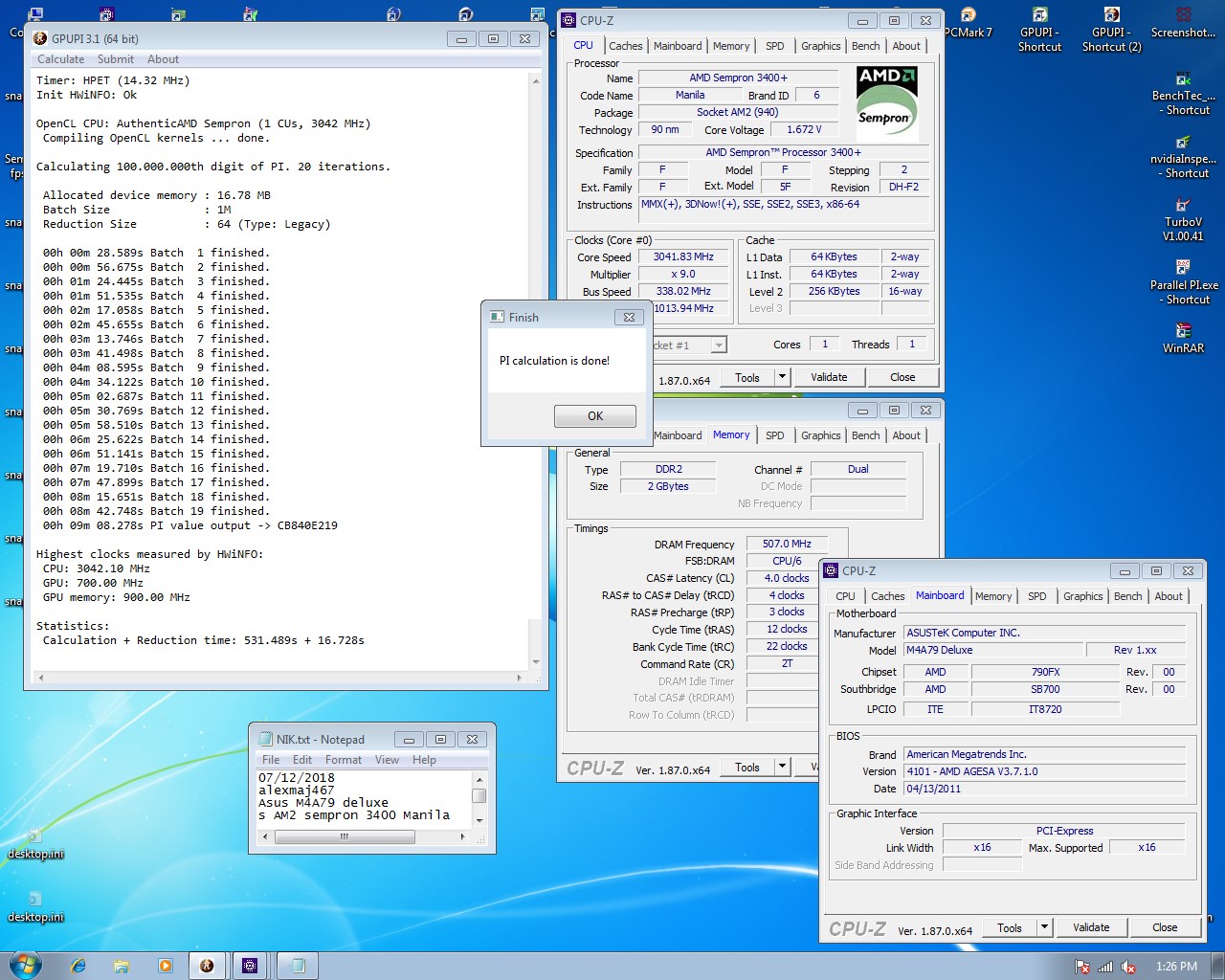Click Tools button in Memory CPU-Z window
Screen dimensions: 1225x980
[747, 767]
